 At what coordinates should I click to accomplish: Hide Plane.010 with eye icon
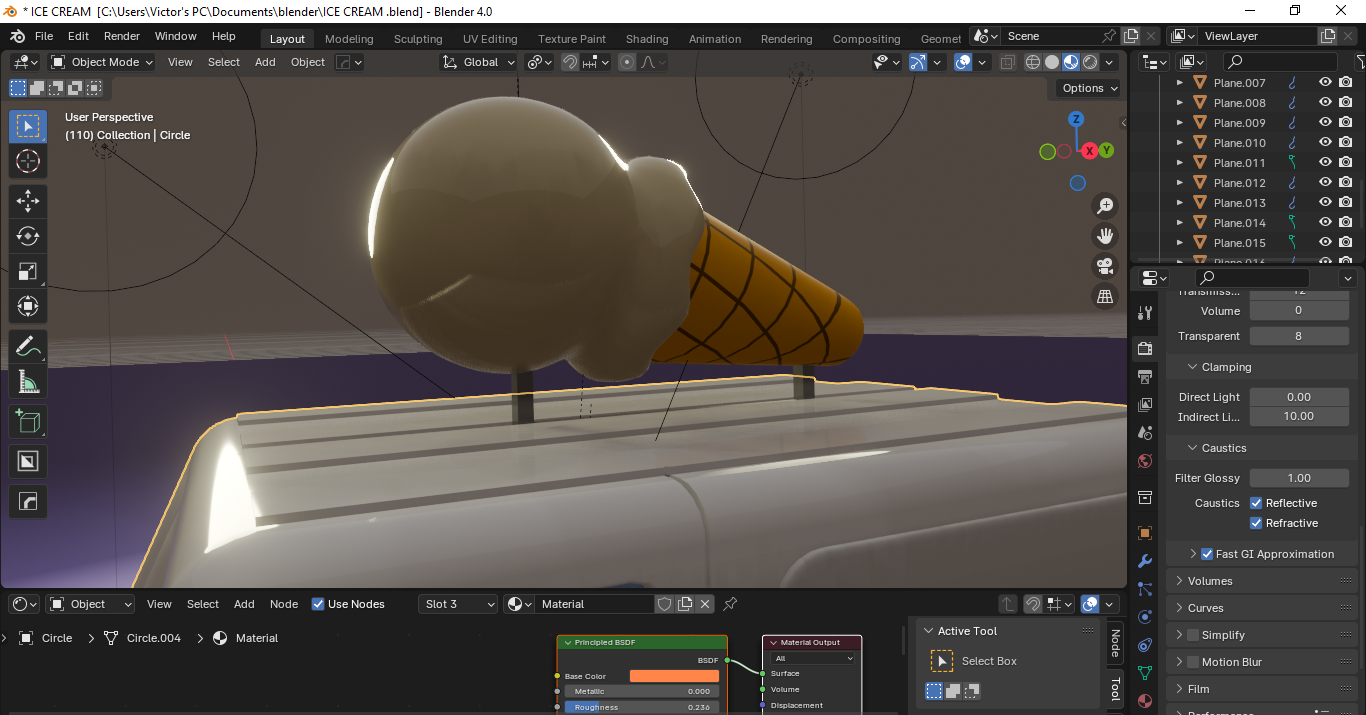[x=1325, y=143]
